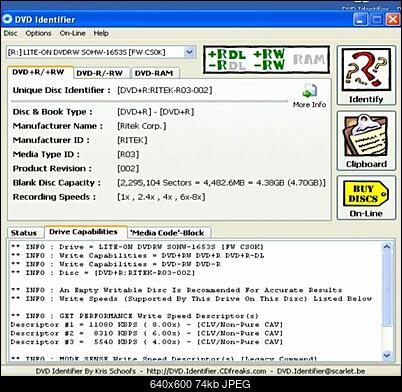Open the Disc menu
The image size is (402, 392).
(x=10, y=33)
